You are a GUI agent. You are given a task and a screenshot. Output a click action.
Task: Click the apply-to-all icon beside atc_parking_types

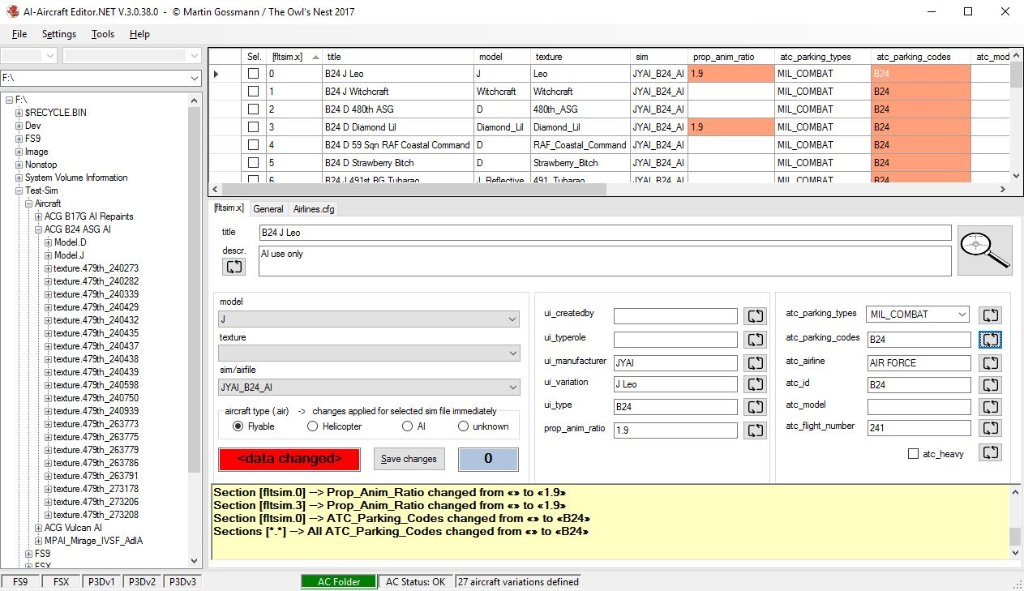pyautogui.click(x=989, y=315)
